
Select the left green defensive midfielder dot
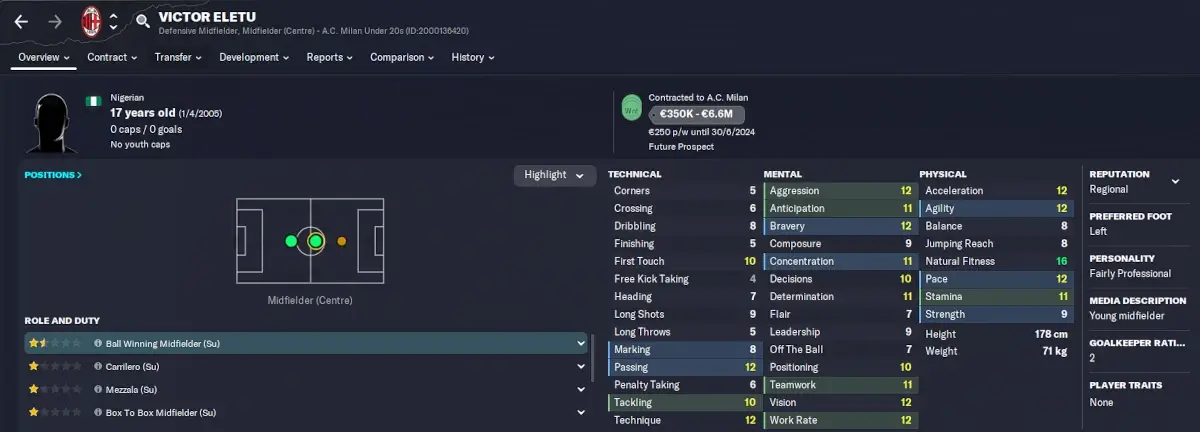point(291,241)
